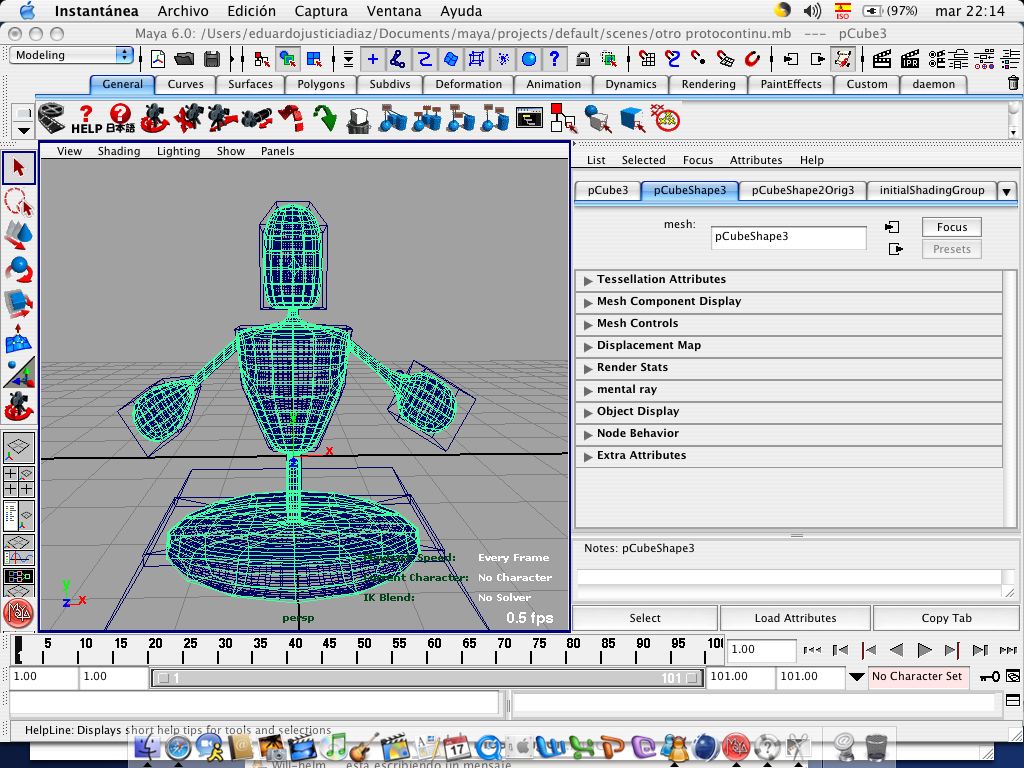Click the mesh name field pCubeShape3
This screenshot has height=768, width=1024.
click(788, 237)
